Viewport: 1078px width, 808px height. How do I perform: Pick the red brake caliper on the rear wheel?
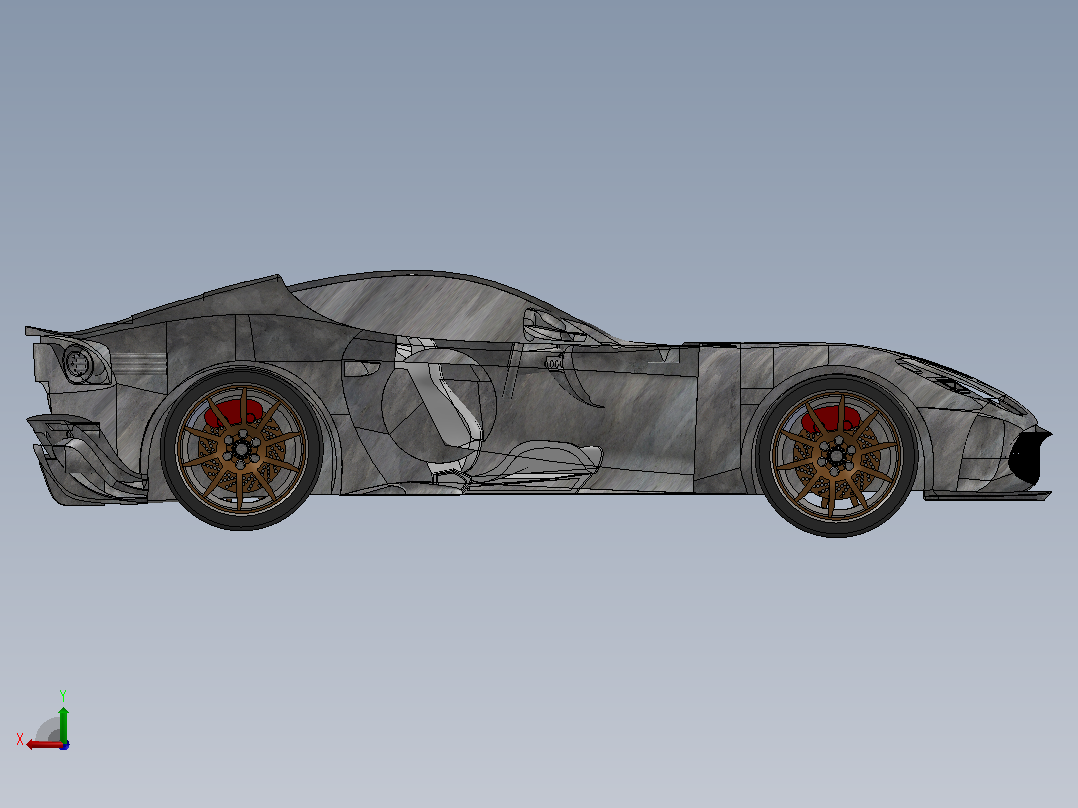pyautogui.click(x=234, y=414)
